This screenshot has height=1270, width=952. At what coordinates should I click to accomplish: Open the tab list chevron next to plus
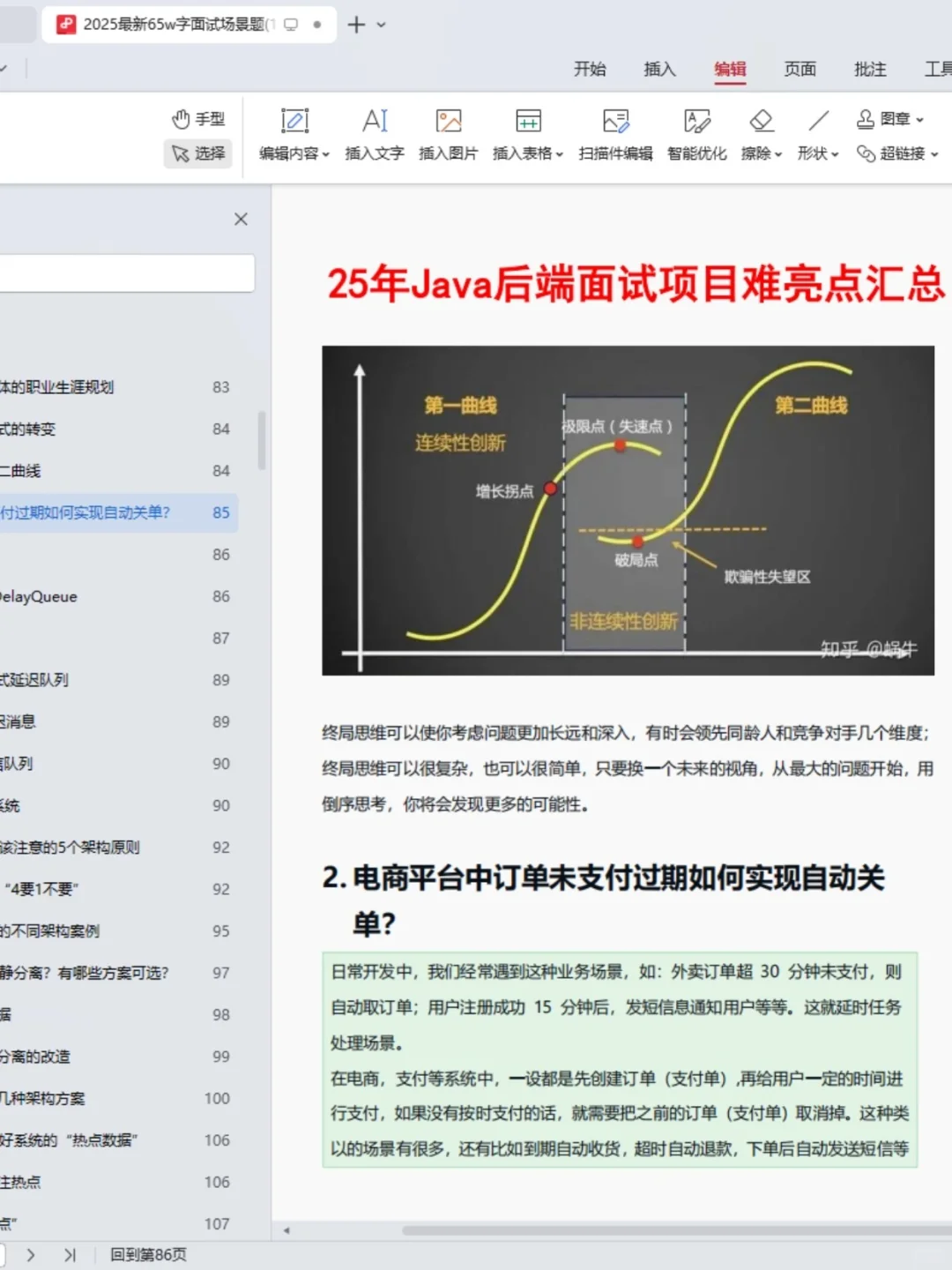click(x=382, y=25)
